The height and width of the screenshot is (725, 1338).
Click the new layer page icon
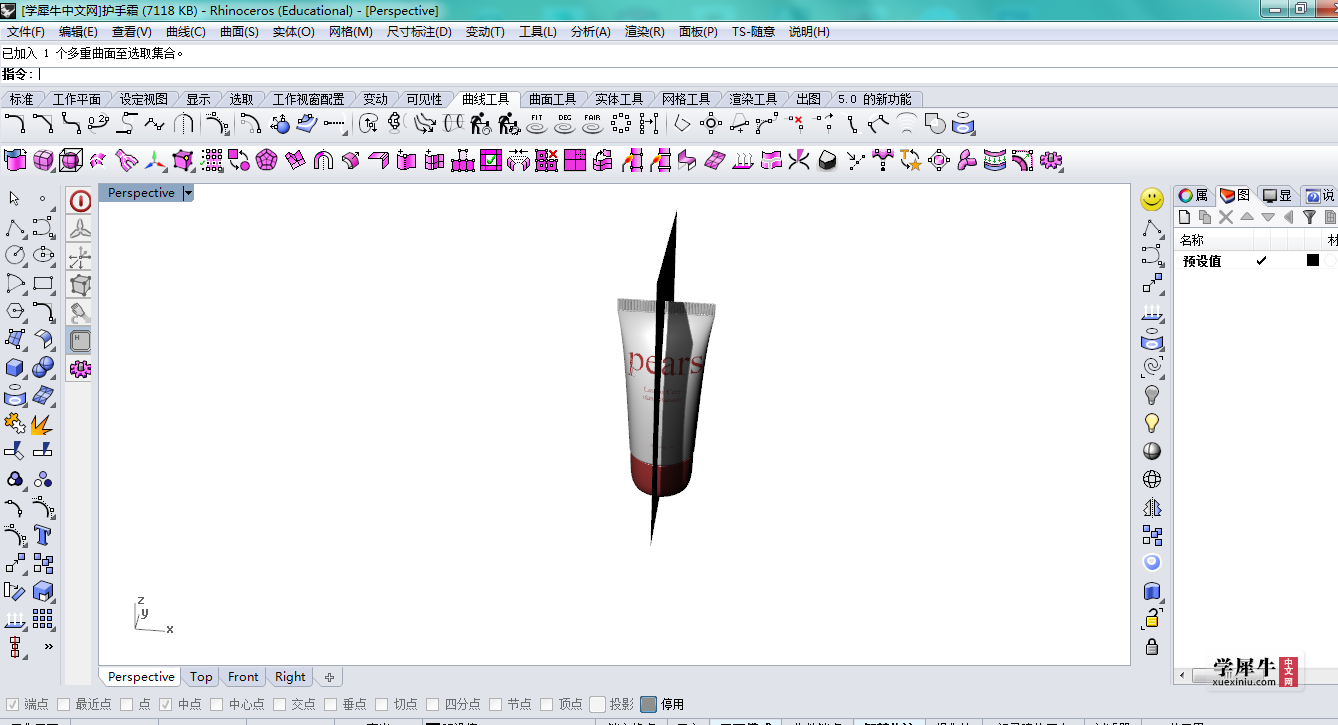1185,217
